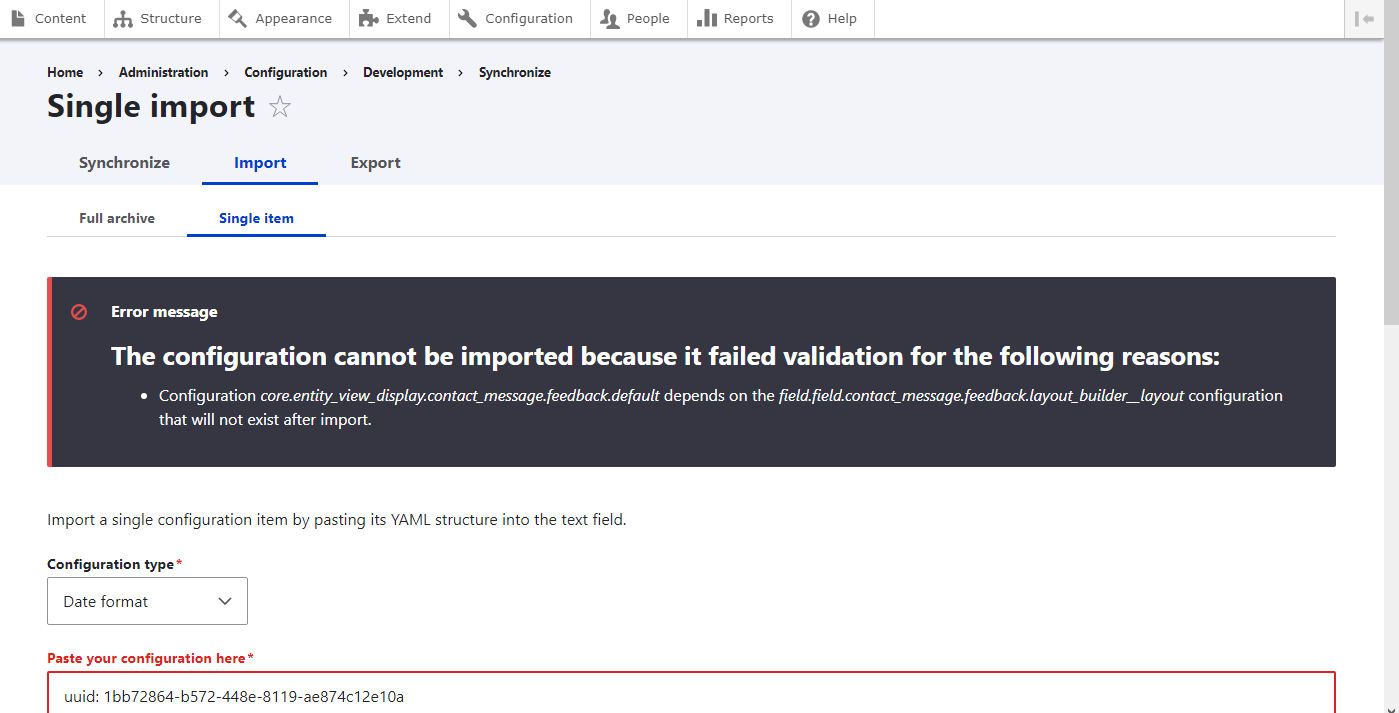
Task: Click the Appearance paintbrush icon
Action: pos(237,19)
